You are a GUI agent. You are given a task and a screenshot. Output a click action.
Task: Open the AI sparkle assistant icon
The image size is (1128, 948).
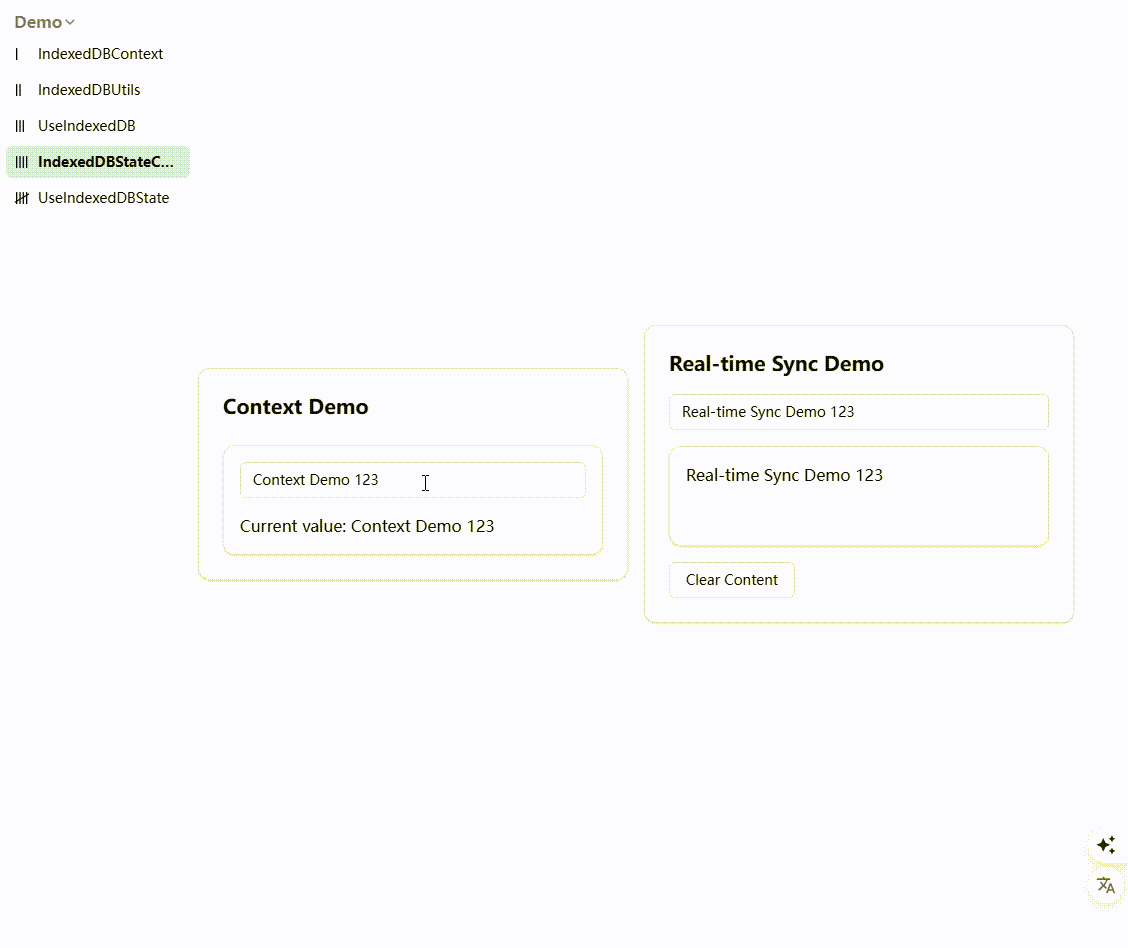coord(1106,844)
